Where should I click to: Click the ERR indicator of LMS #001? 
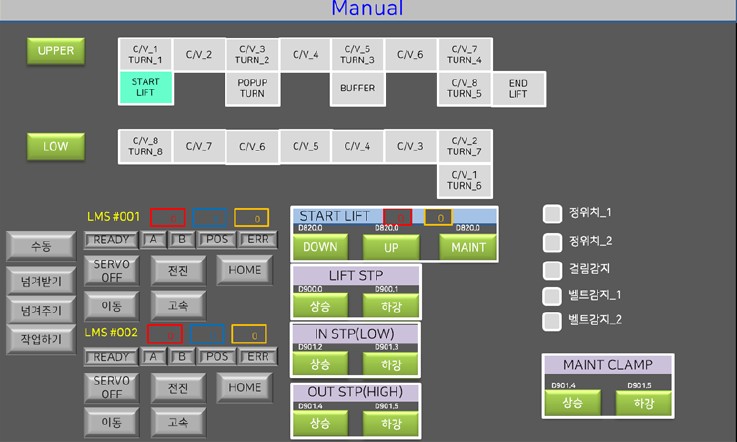(x=258, y=240)
